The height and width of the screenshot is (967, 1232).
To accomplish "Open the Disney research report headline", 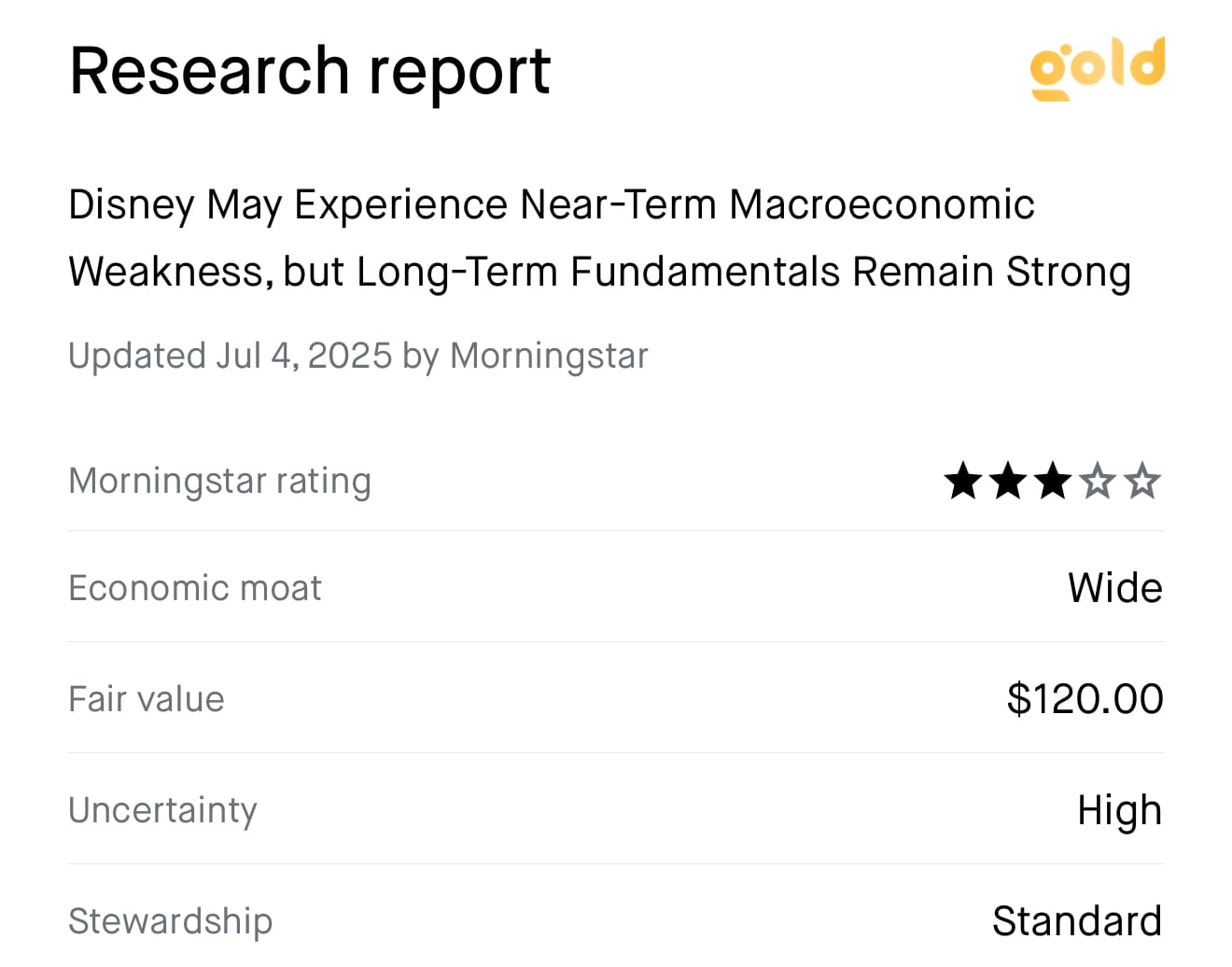I will [600, 238].
